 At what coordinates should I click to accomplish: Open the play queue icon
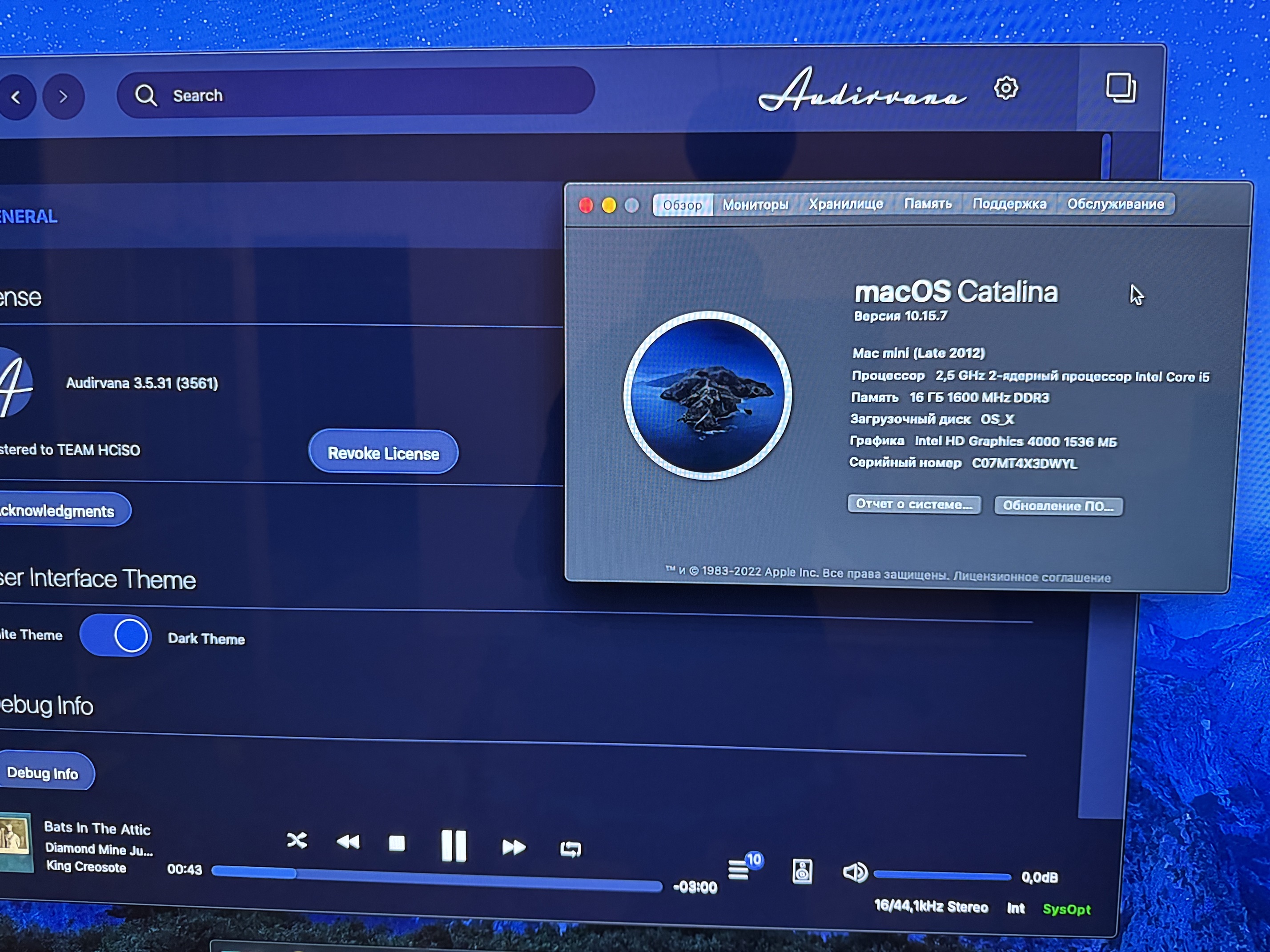(739, 869)
